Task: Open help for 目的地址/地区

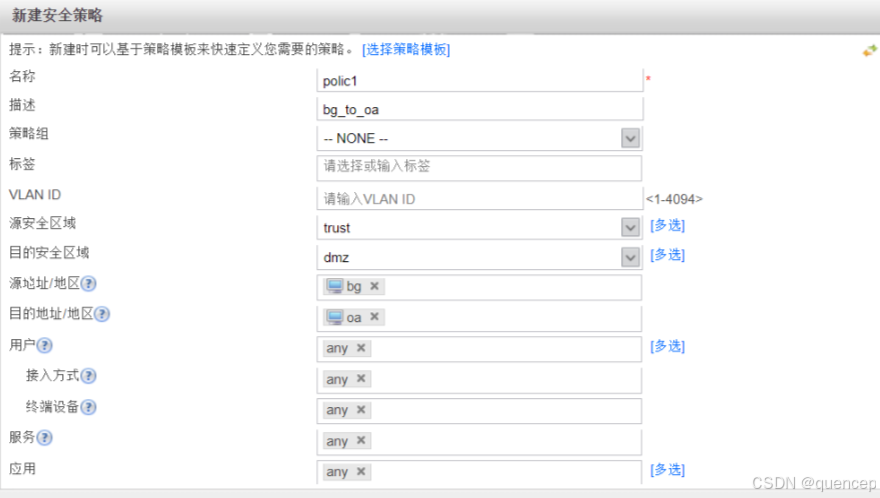Action: (102, 314)
